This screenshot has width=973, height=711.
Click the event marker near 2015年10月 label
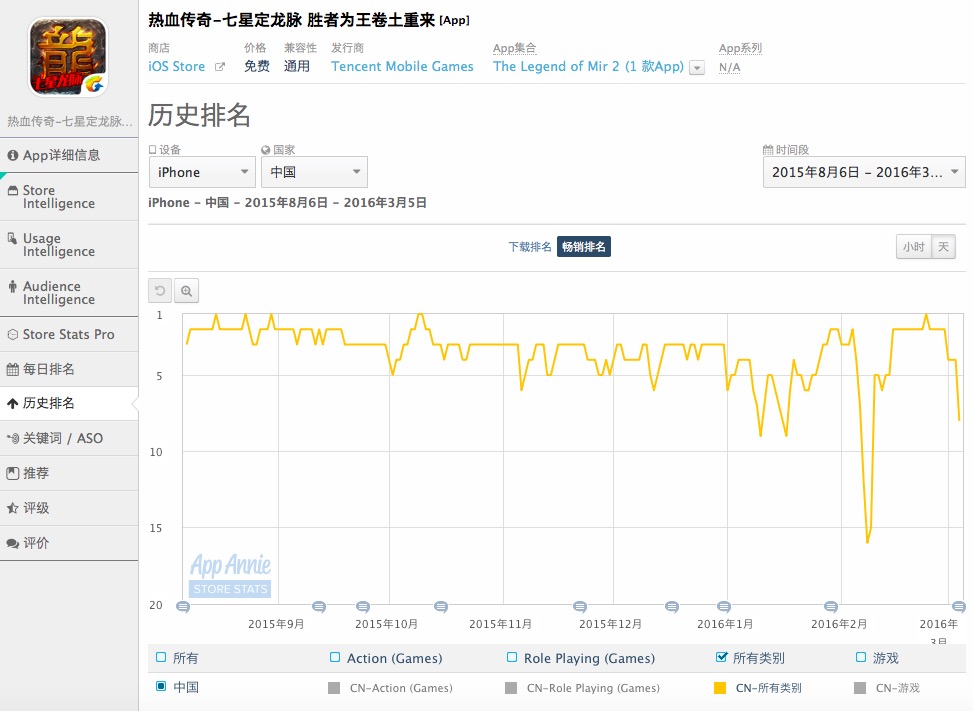tap(363, 606)
